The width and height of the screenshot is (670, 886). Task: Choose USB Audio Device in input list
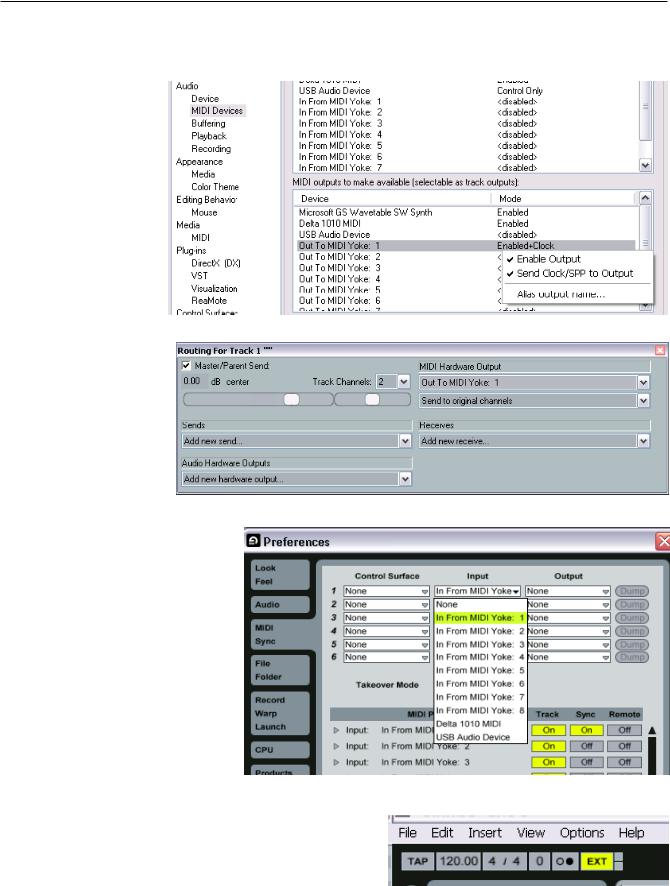pyautogui.click(x=480, y=737)
